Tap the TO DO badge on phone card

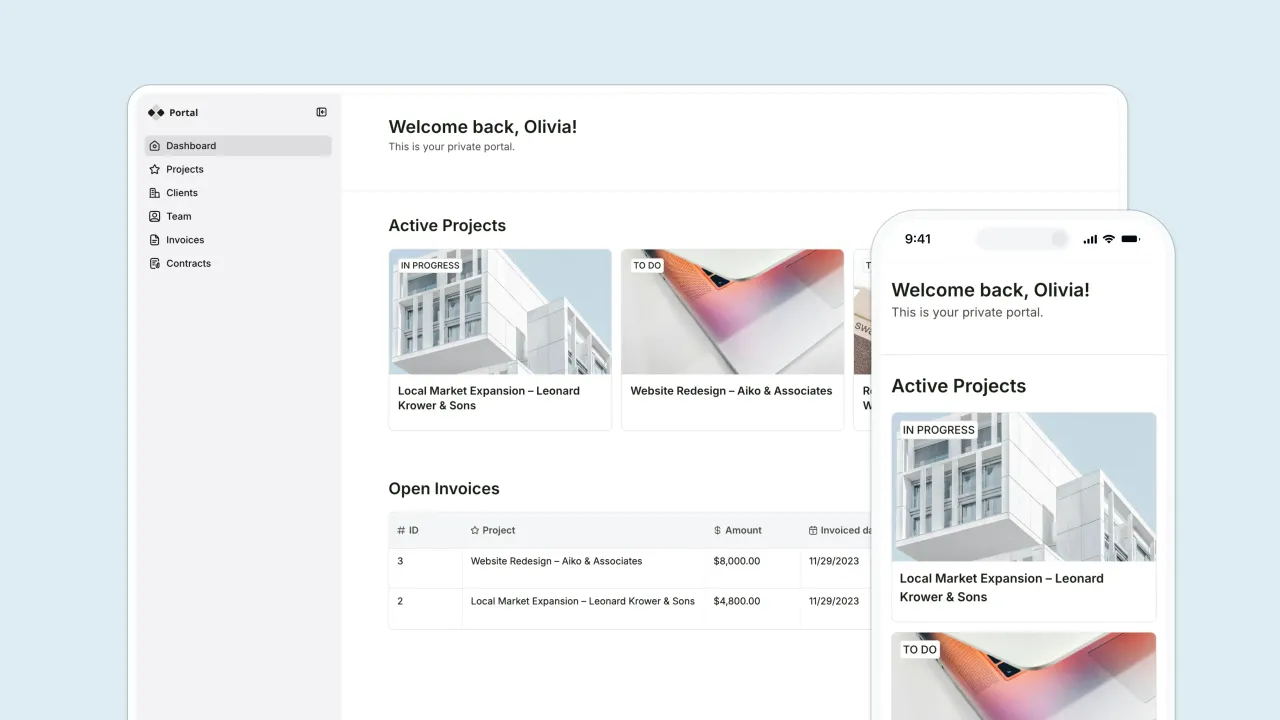[x=920, y=650]
